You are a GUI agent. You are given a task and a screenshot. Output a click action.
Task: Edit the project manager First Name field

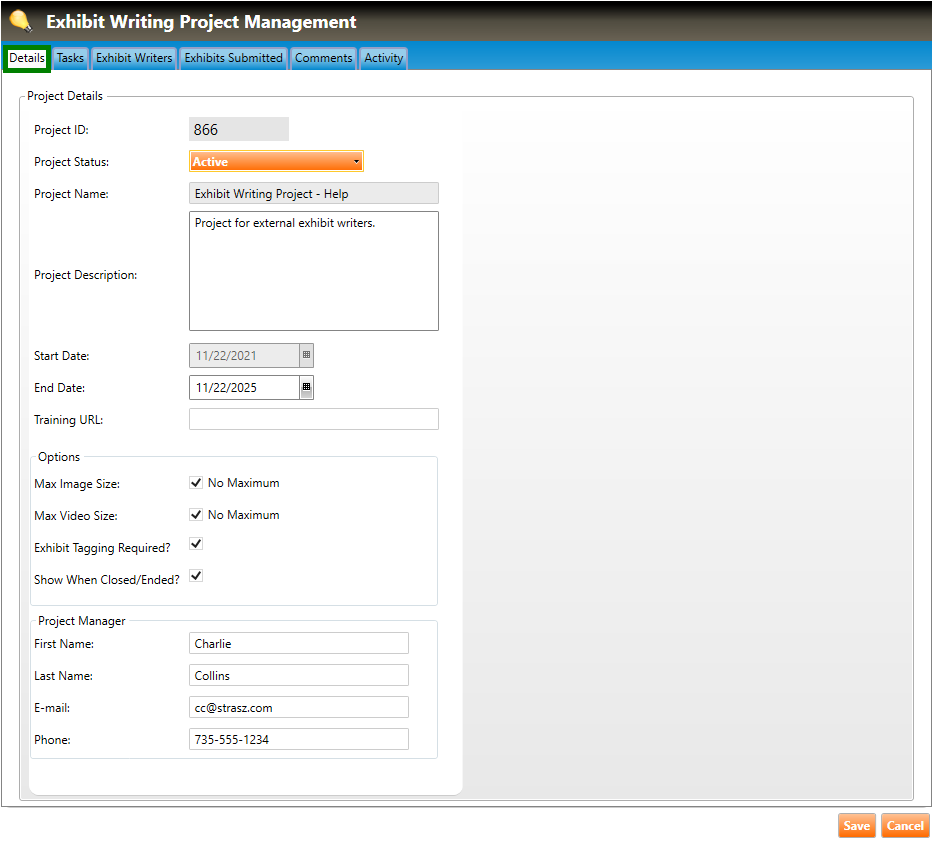[x=298, y=643]
